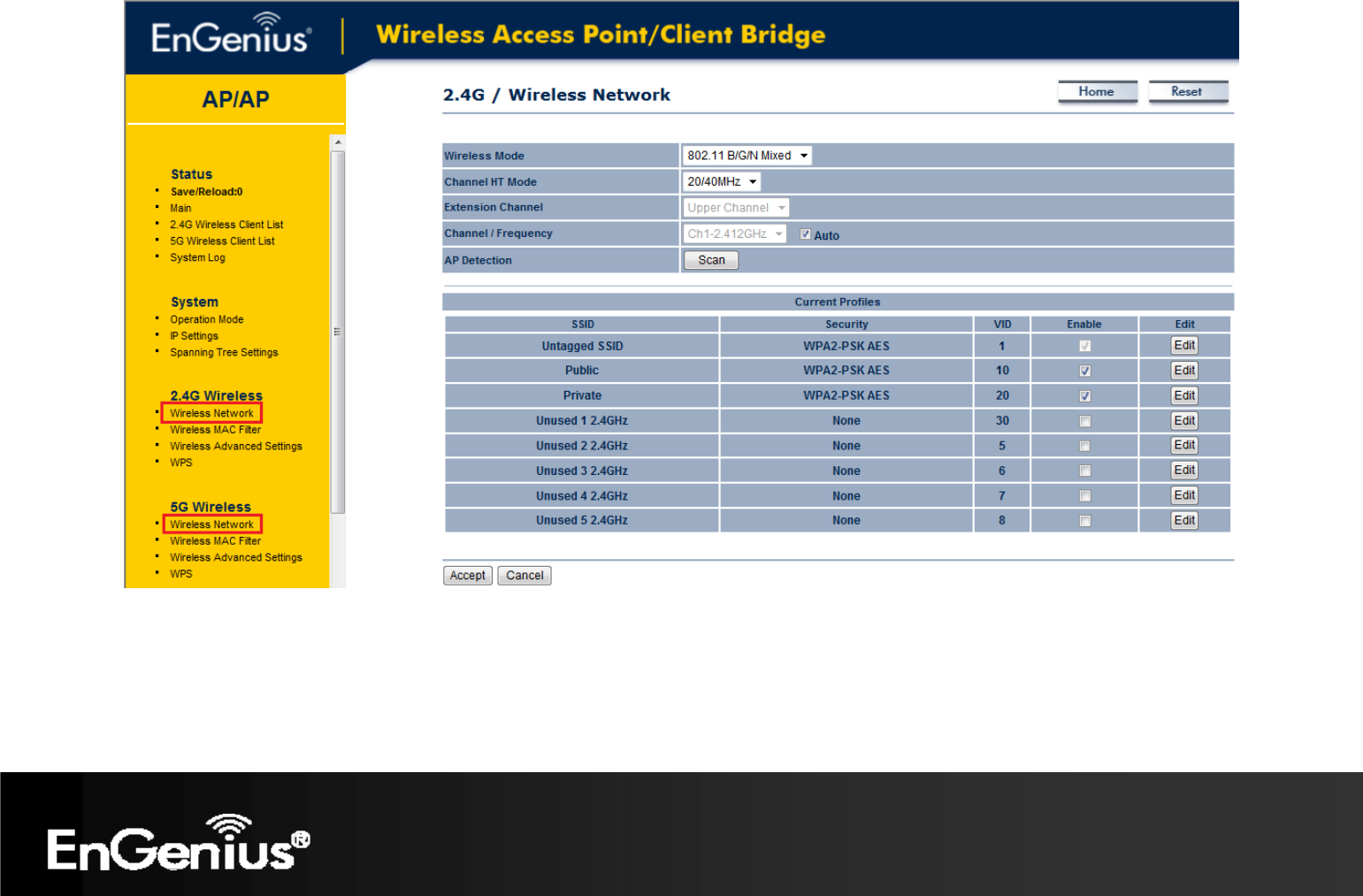The height and width of the screenshot is (896, 1363).
Task: Open 2.4G Wireless Client List
Action: (x=226, y=225)
